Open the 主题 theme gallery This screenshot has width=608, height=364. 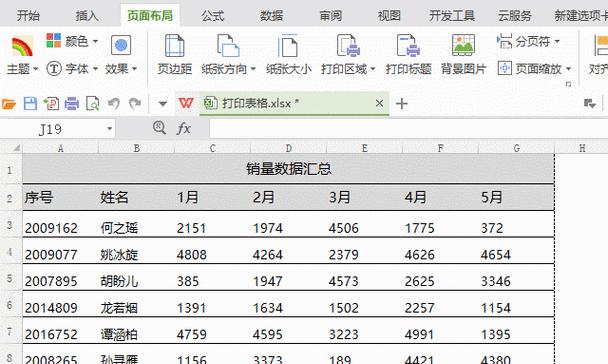click(22, 55)
